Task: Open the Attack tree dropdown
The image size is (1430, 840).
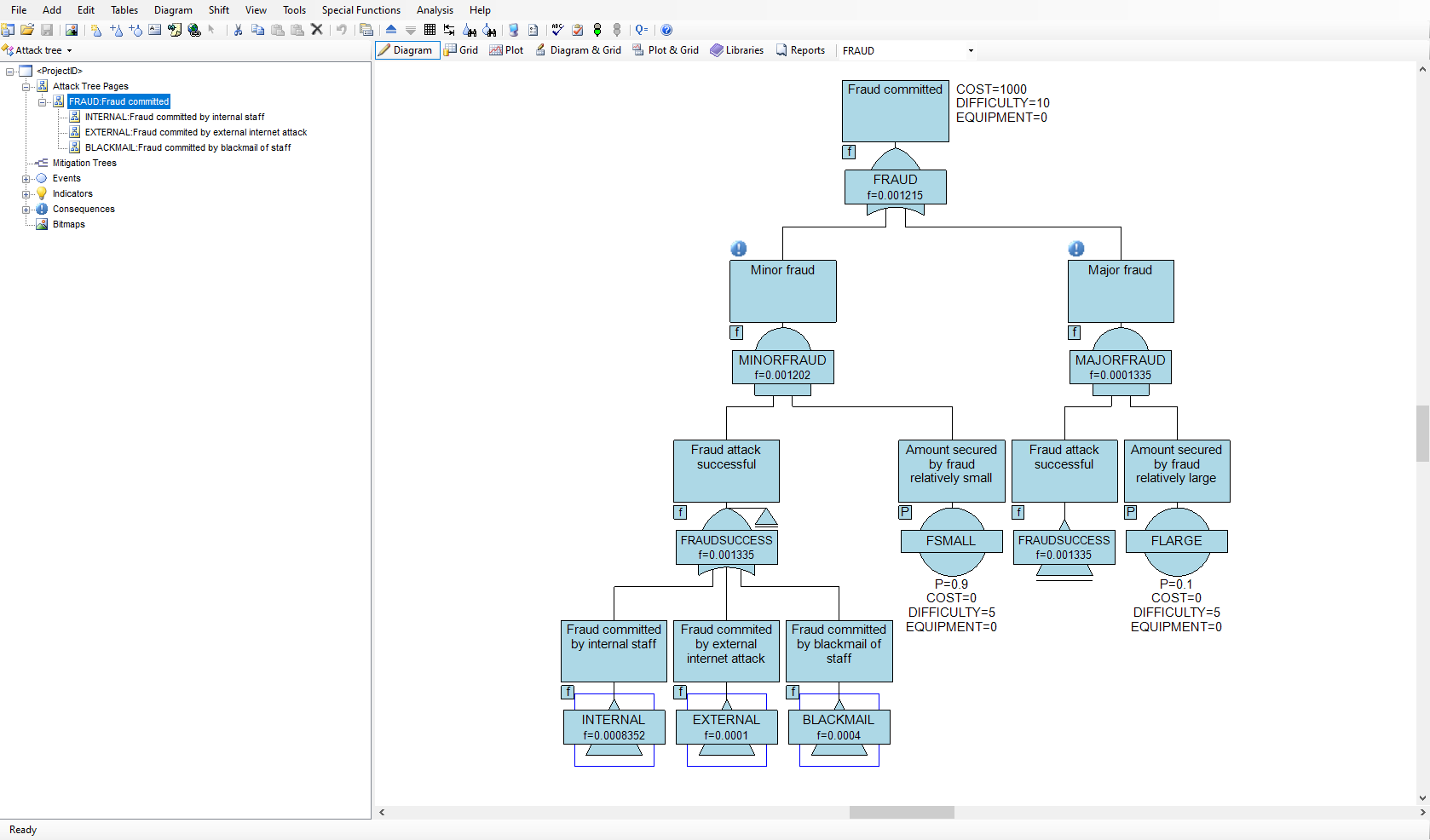Action: point(69,51)
